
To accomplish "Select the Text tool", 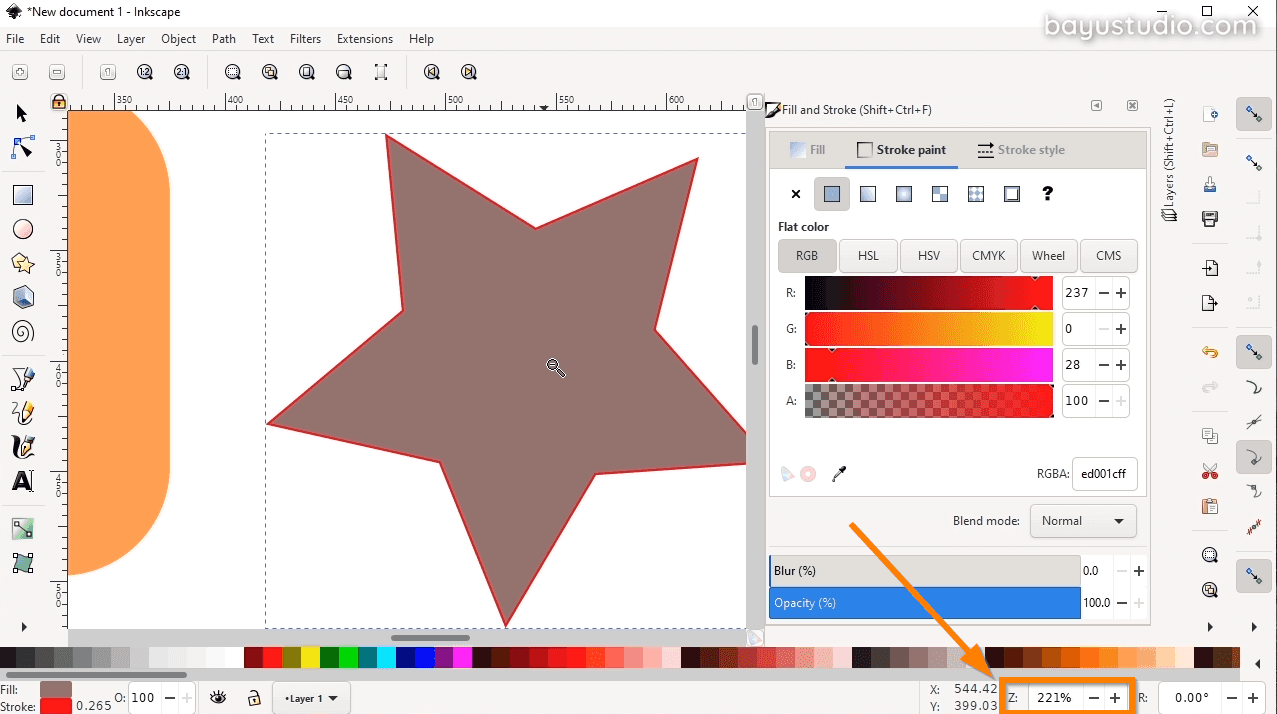I will tap(22, 481).
